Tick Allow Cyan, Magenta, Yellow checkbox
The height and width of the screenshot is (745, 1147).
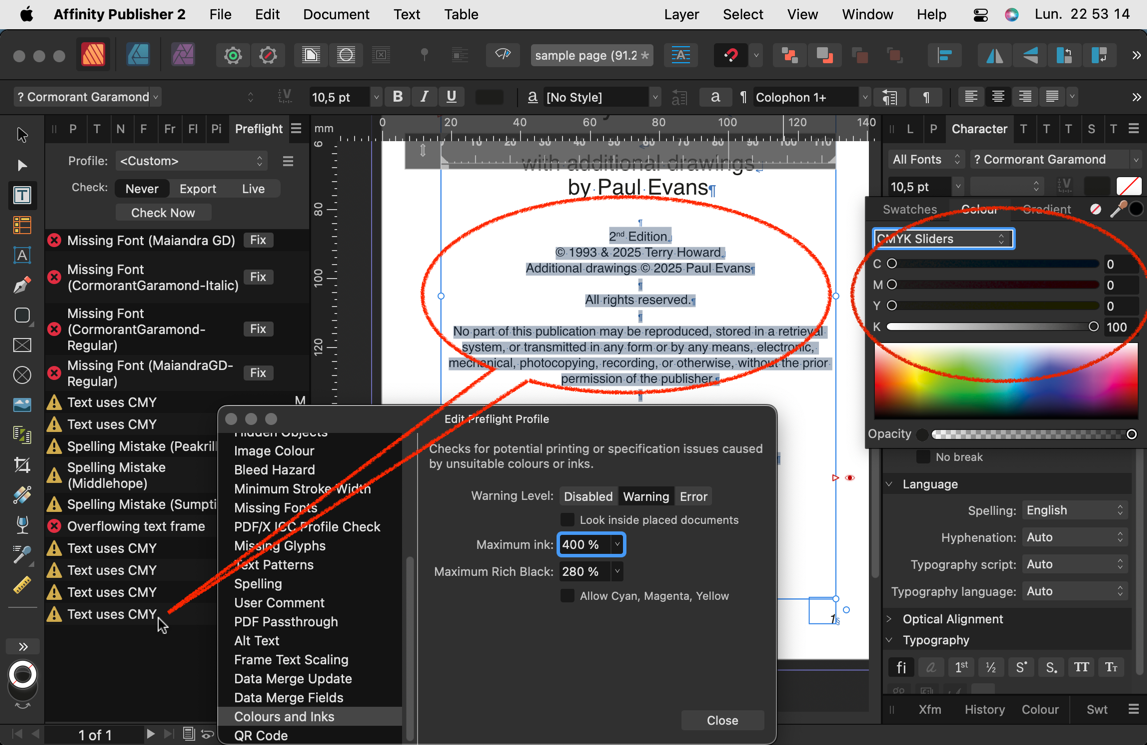(x=567, y=596)
